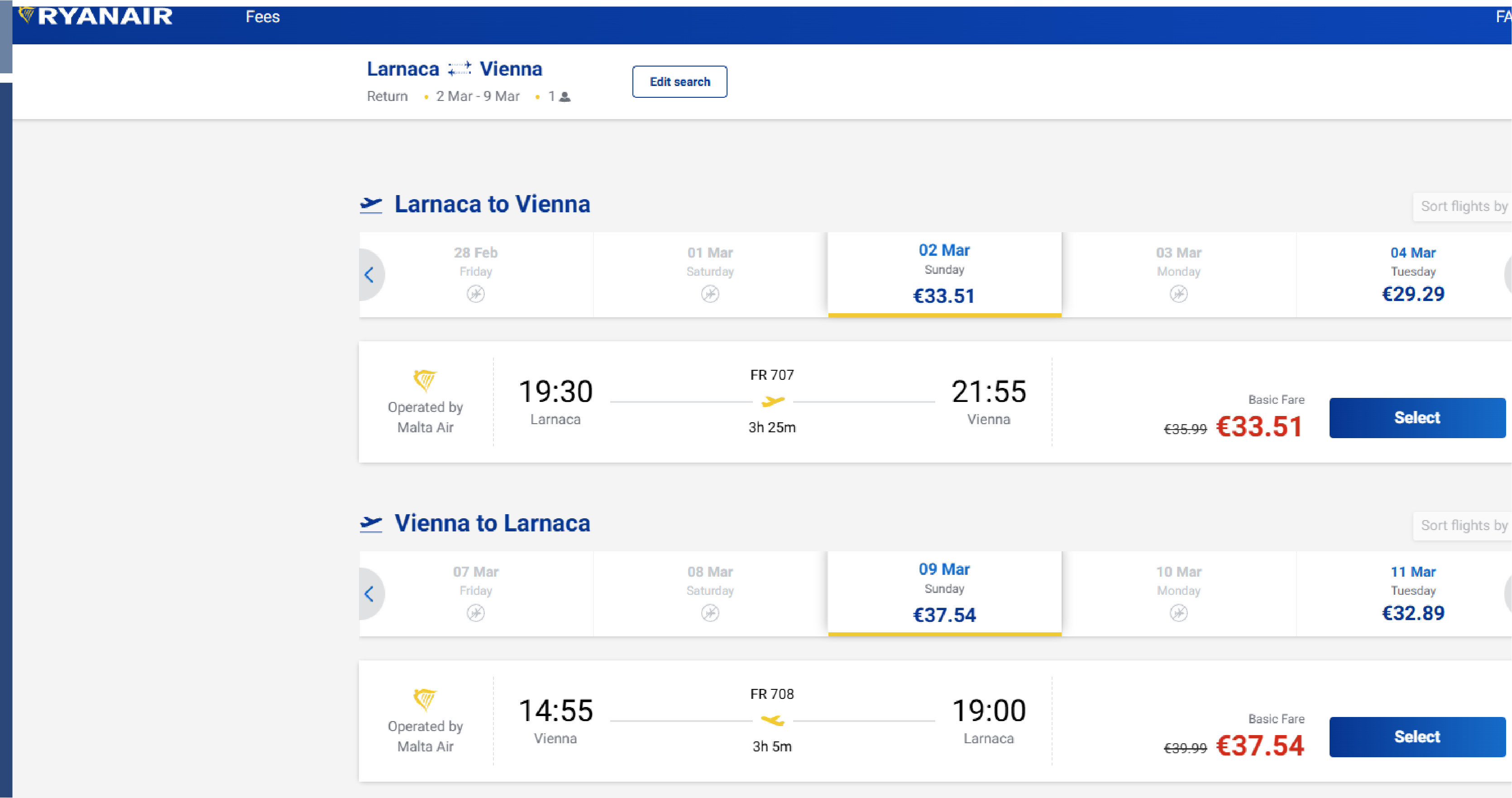Click Edit search
This screenshot has height=798, width=1512.
click(679, 81)
